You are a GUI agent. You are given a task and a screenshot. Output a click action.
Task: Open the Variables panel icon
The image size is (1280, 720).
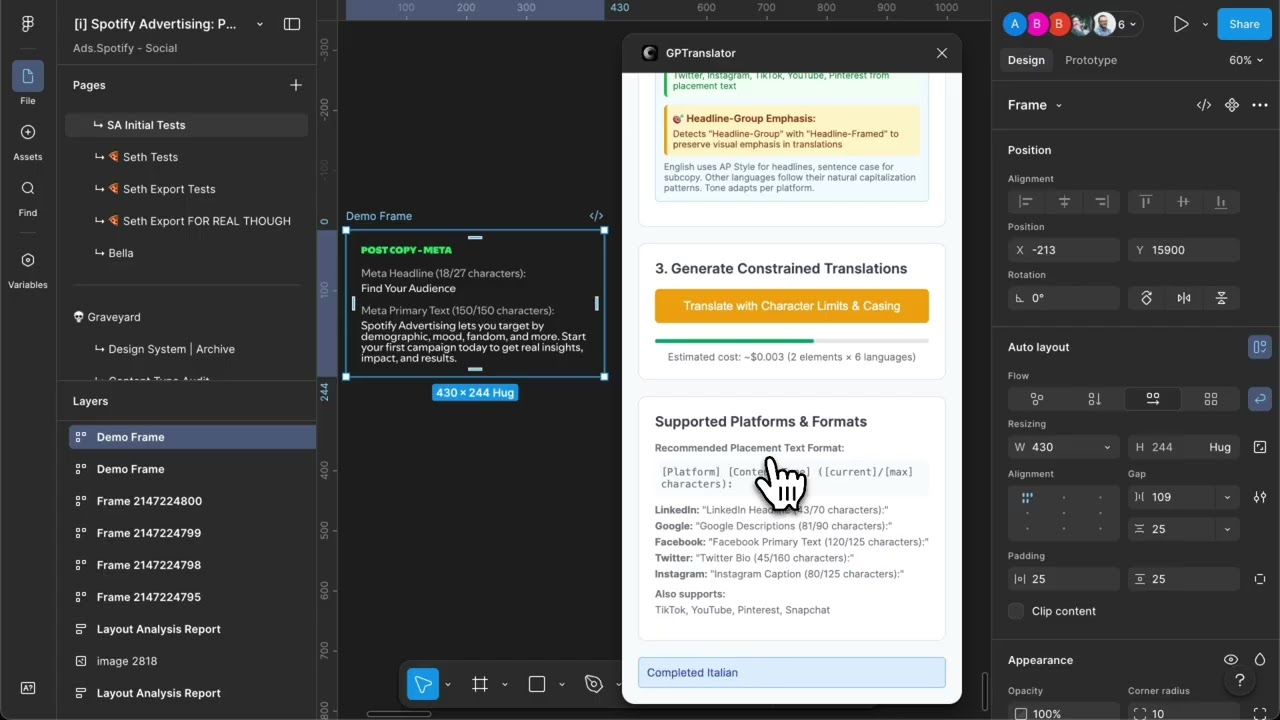(27, 269)
